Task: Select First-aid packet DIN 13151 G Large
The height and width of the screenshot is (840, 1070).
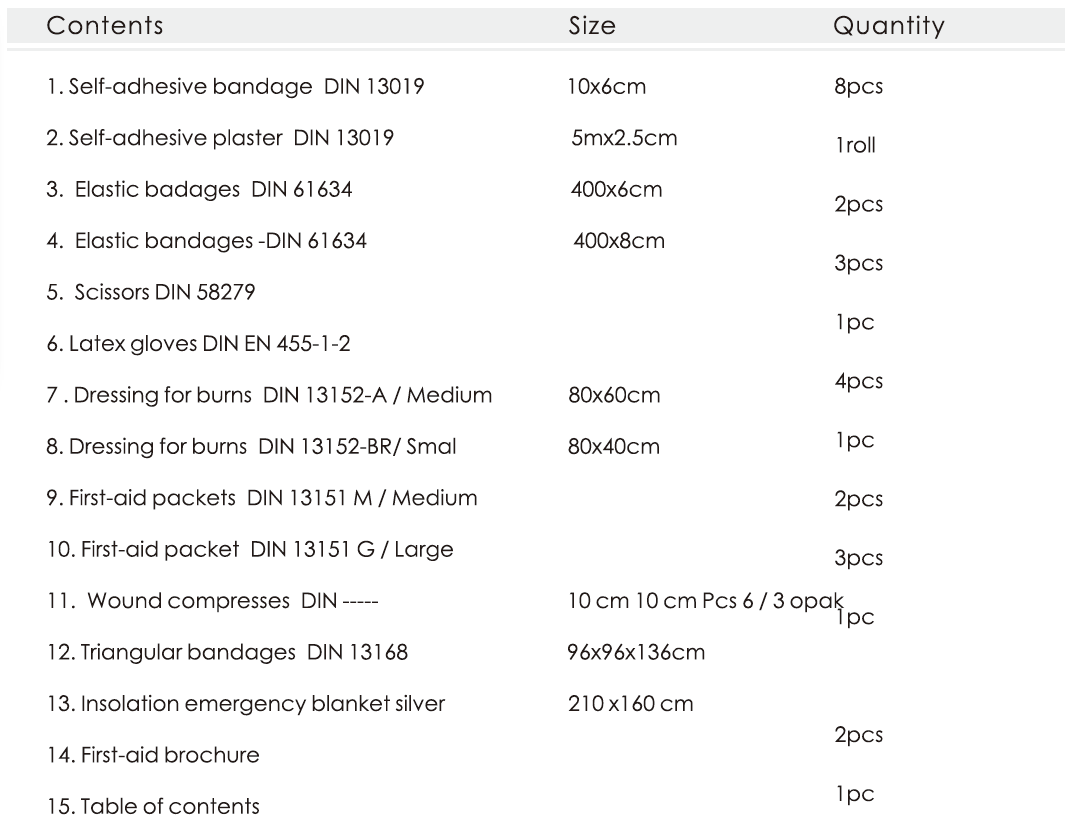Action: pos(250,549)
